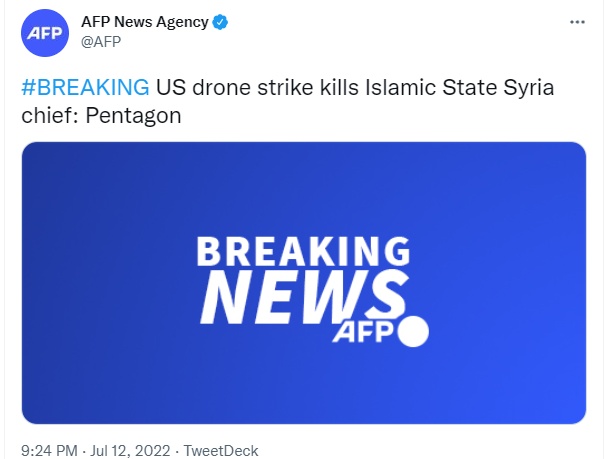Image resolution: width=606 pixels, height=459 pixels.
Task: Open the TweetDeck source label
Action: click(x=221, y=450)
